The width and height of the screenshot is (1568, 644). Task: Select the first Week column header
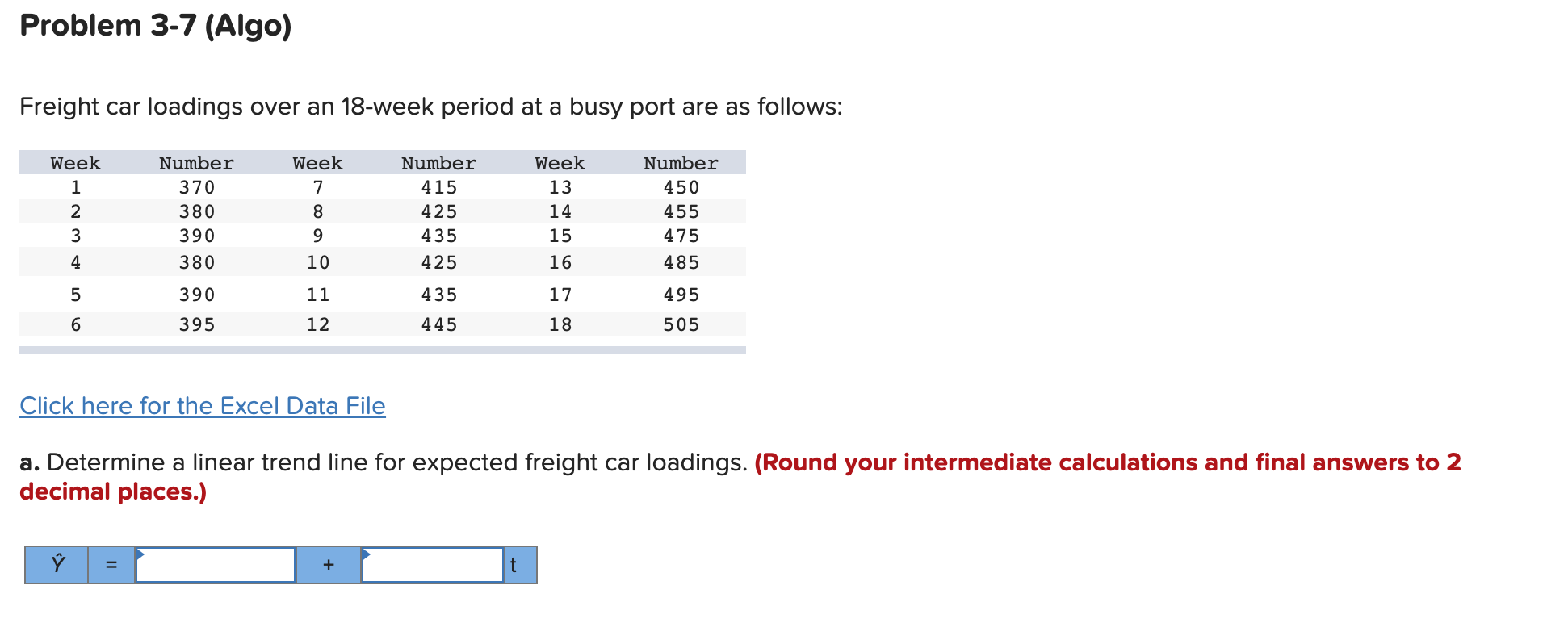coord(74,163)
